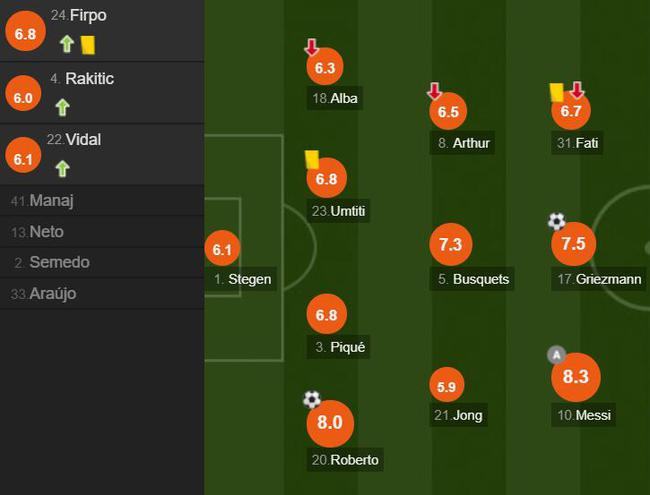This screenshot has height=495, width=650.
Task: Select Busquets' 7.3 rating circle
Action: tap(449, 244)
